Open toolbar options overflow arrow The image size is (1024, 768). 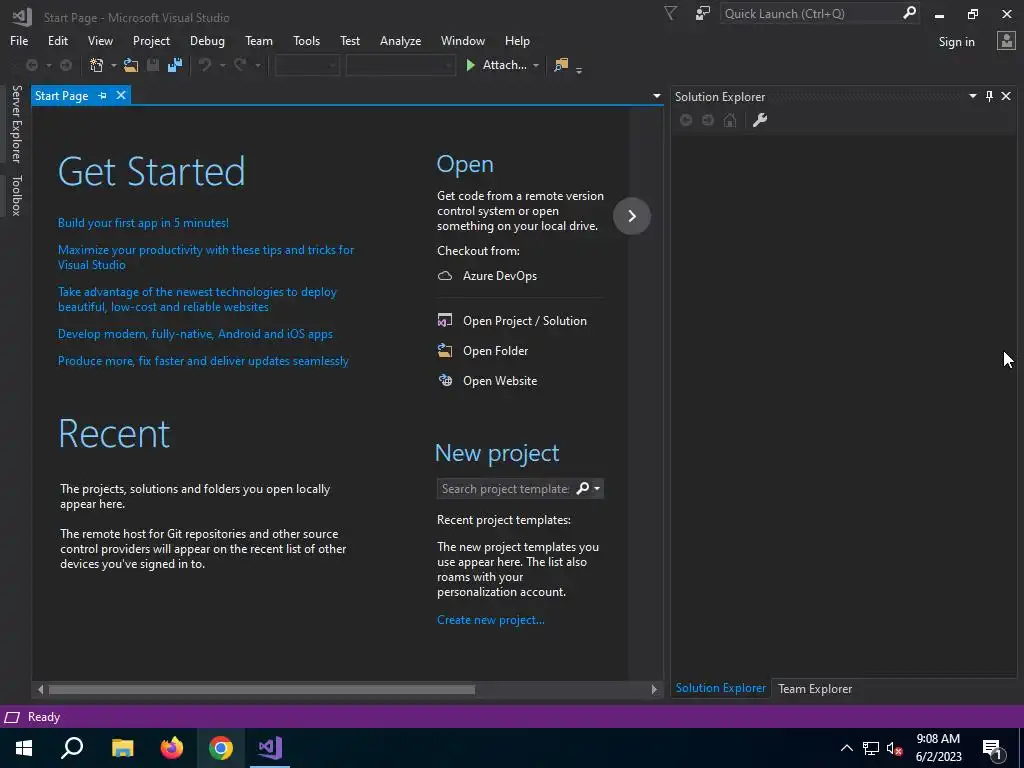click(579, 69)
